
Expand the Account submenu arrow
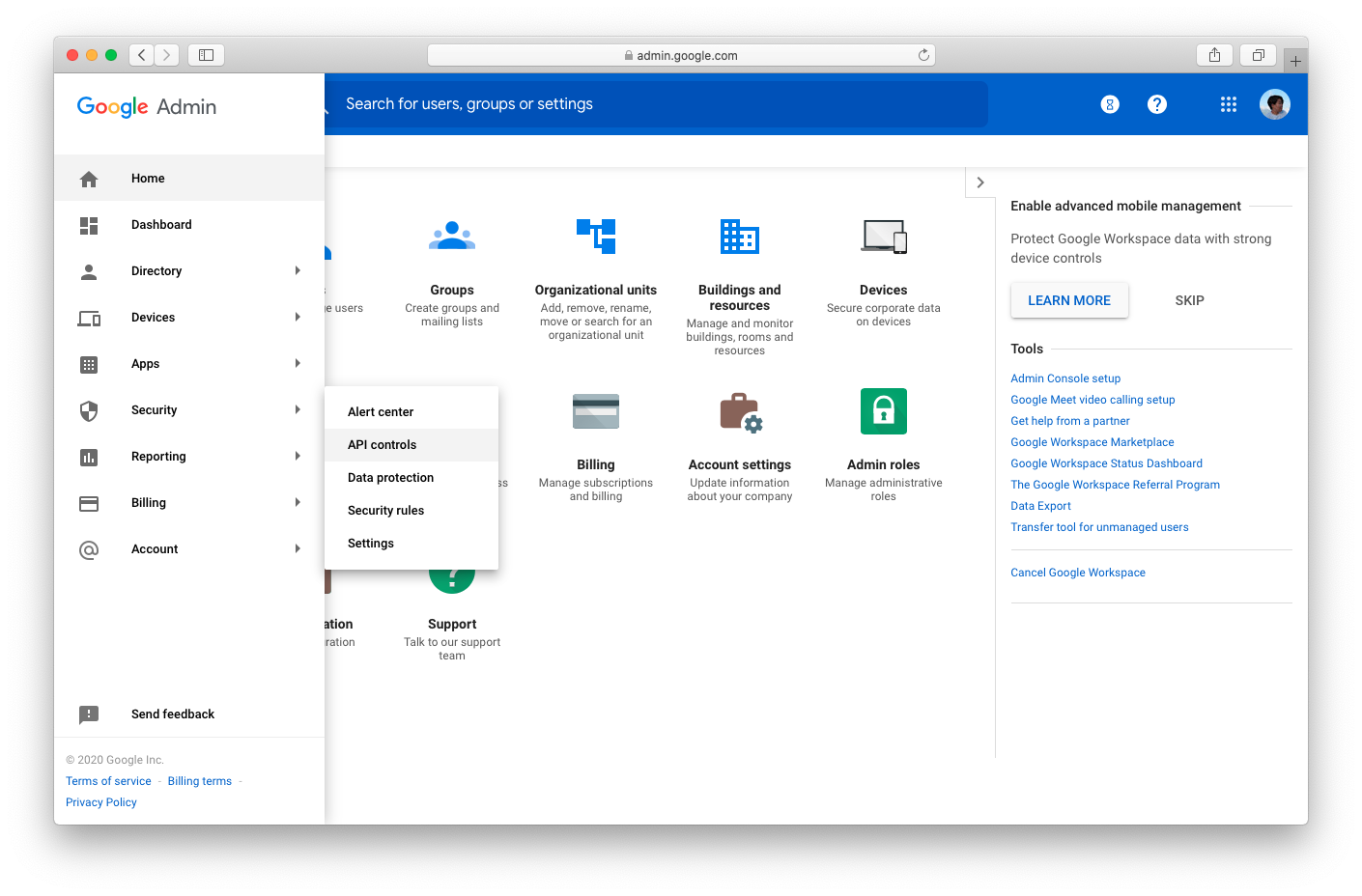click(298, 548)
